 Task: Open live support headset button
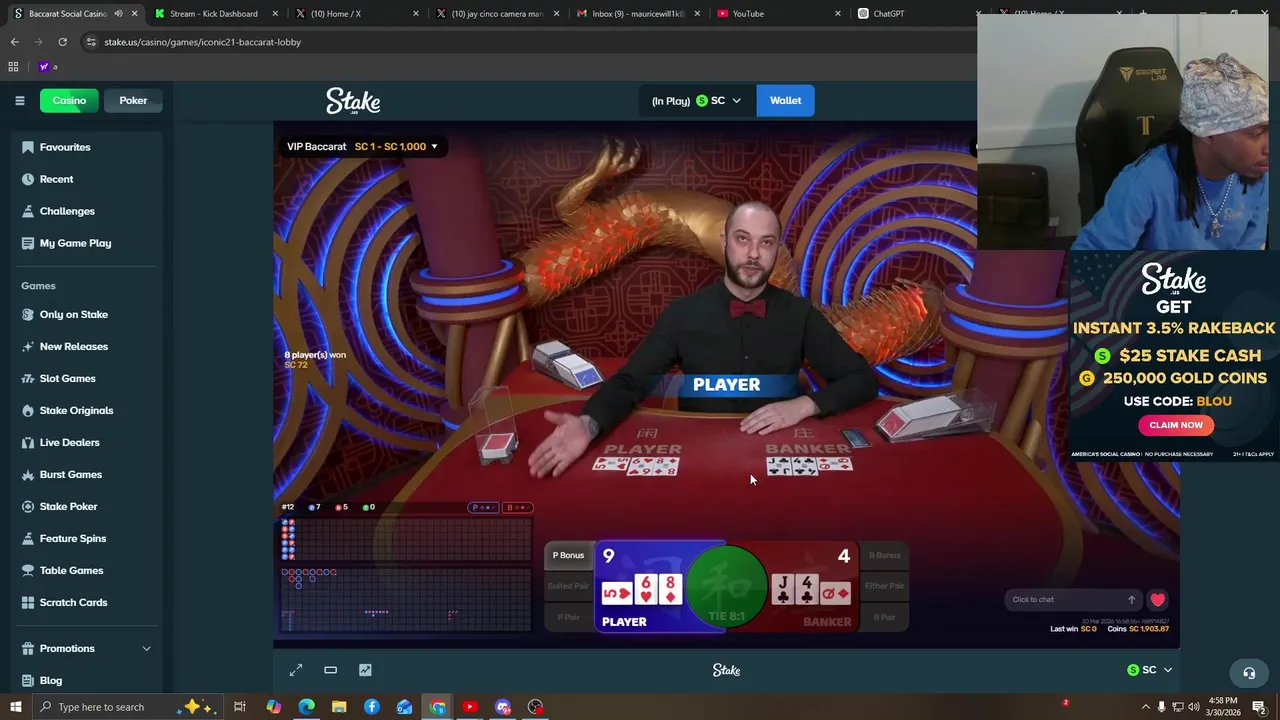1249,673
